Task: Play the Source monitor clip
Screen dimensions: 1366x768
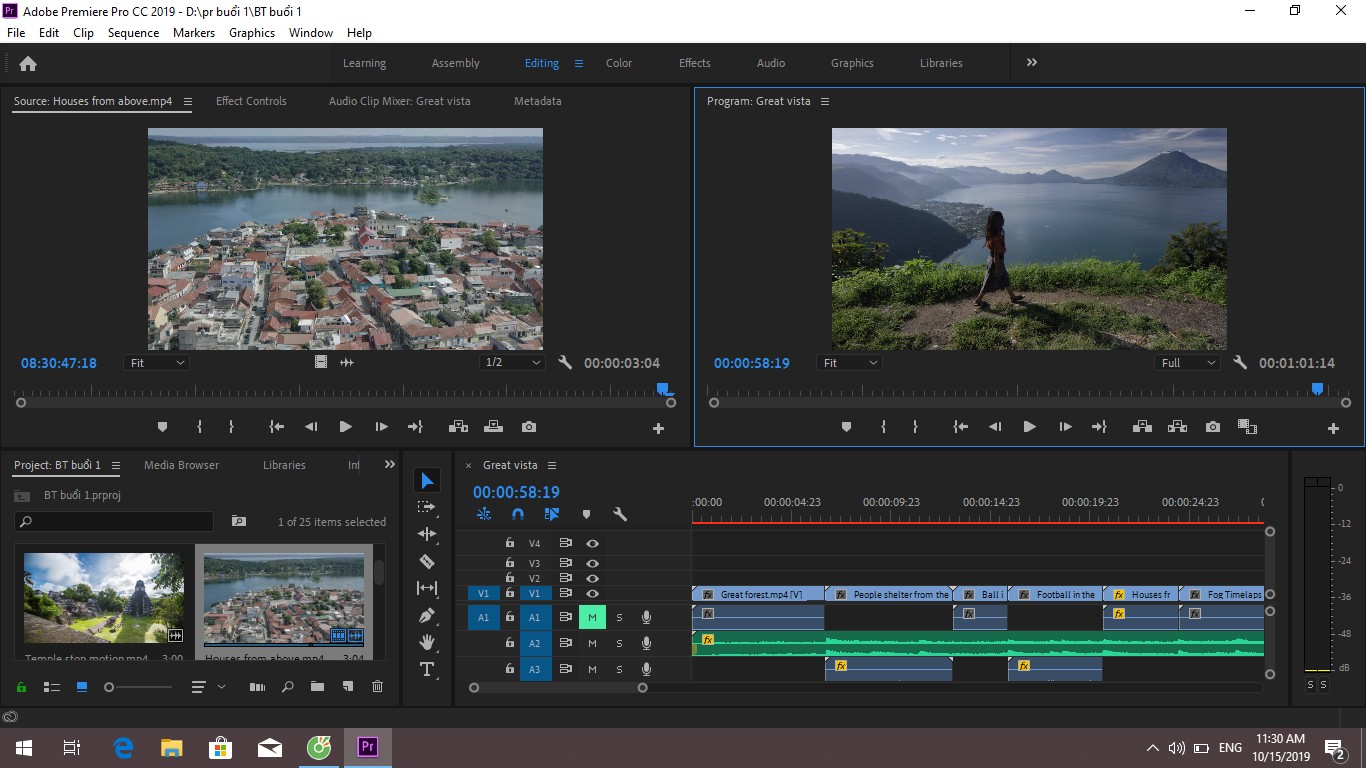Action: (x=345, y=427)
